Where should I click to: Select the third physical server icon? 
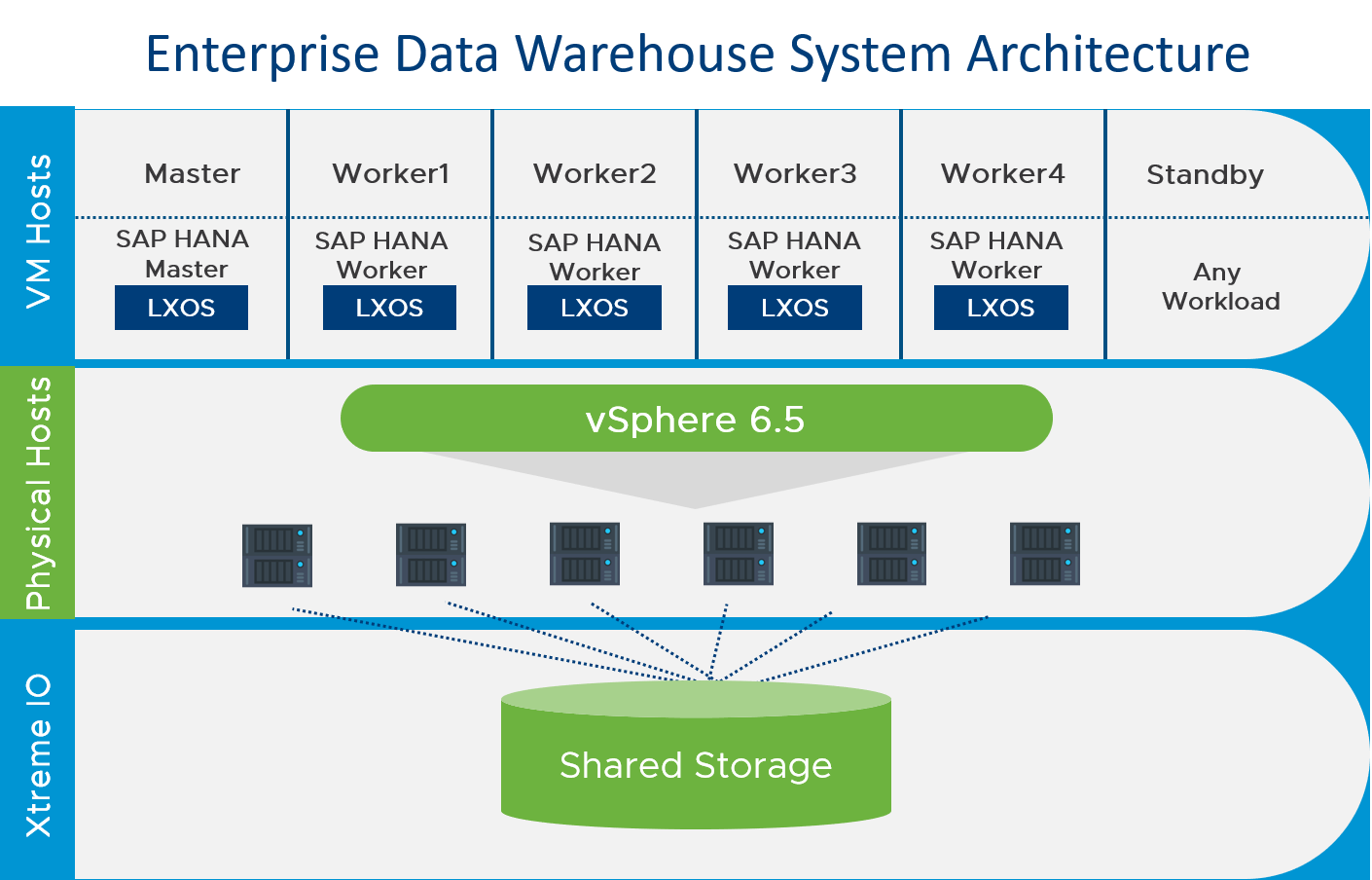[x=584, y=555]
